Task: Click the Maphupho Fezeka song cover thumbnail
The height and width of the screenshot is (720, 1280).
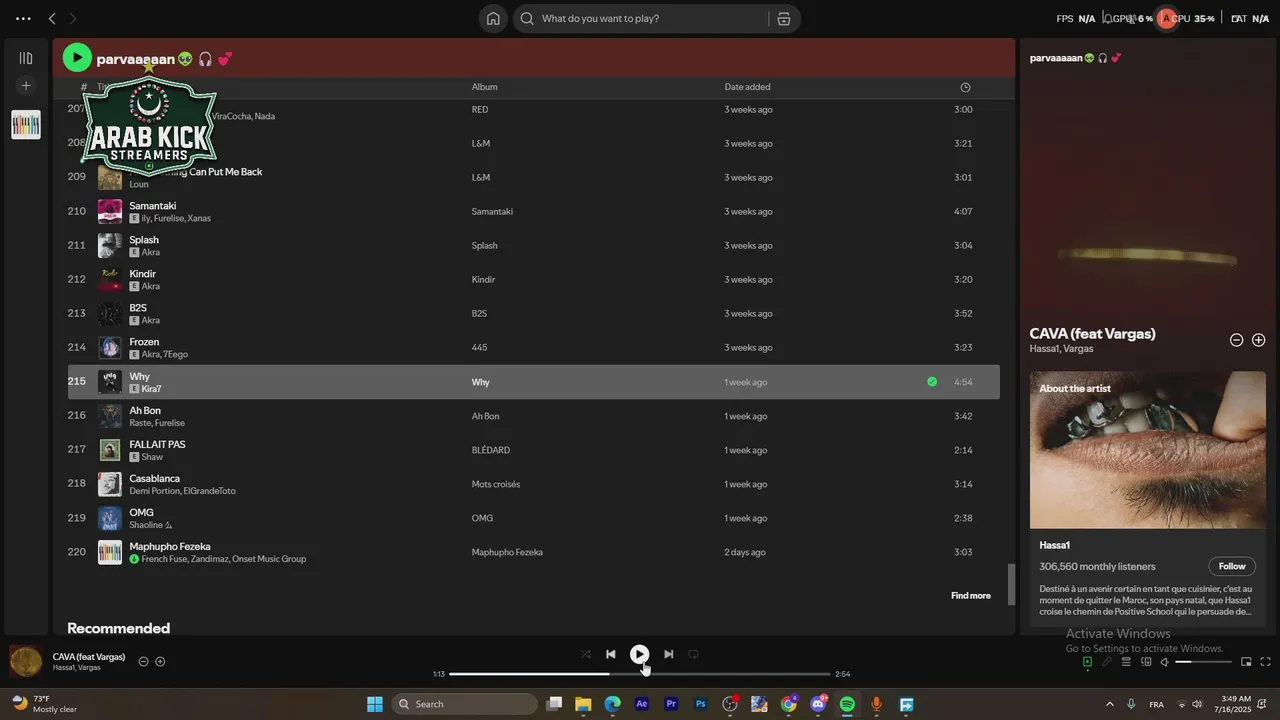Action: click(109, 552)
